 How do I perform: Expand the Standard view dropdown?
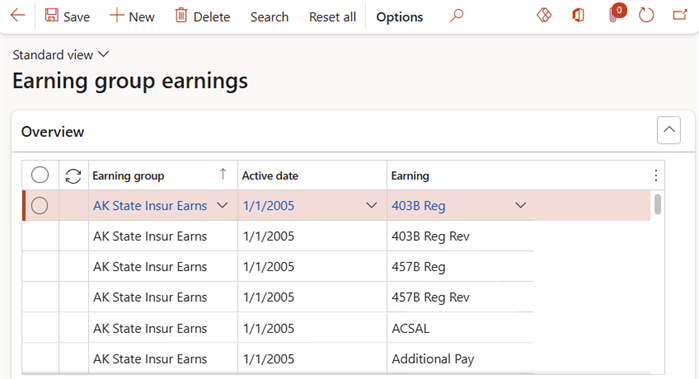click(x=61, y=55)
